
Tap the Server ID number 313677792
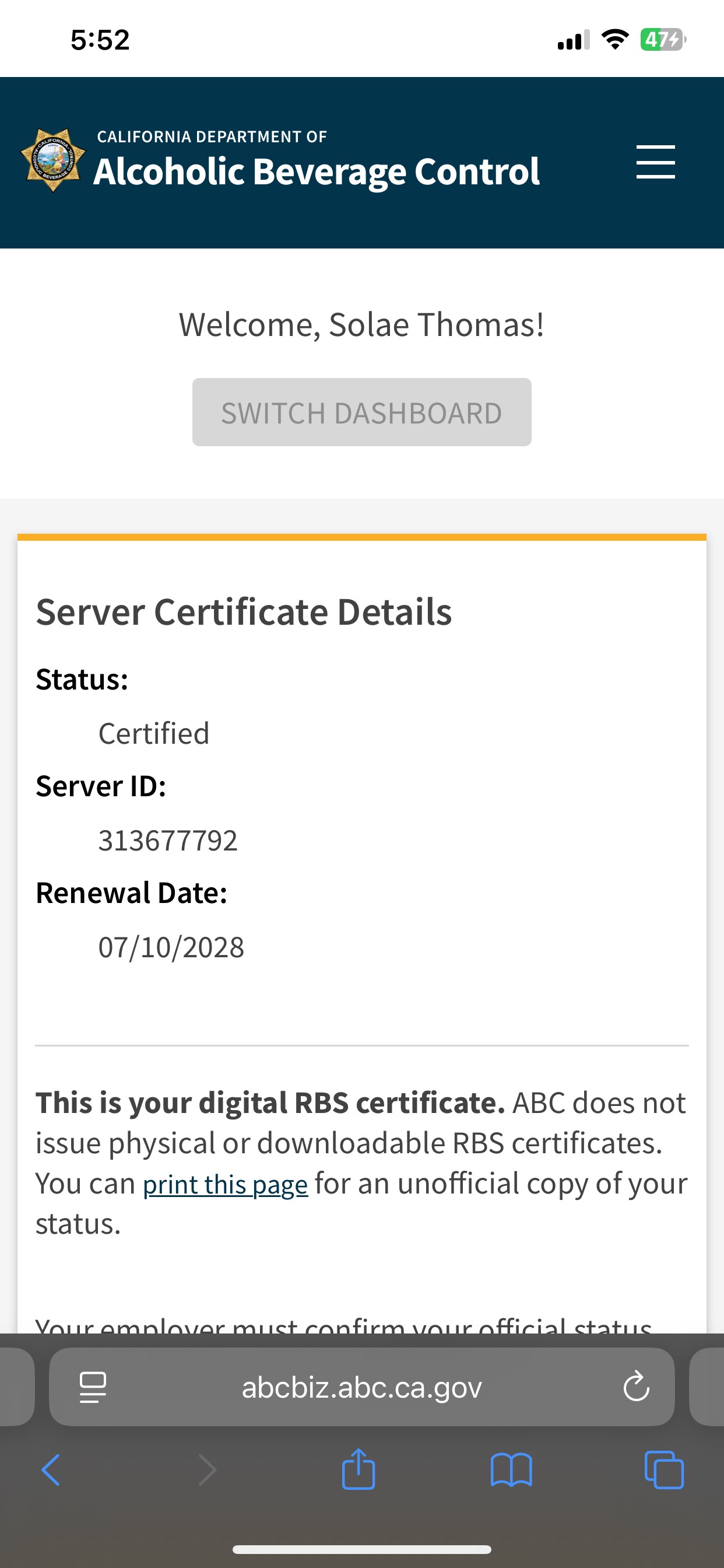pos(168,841)
